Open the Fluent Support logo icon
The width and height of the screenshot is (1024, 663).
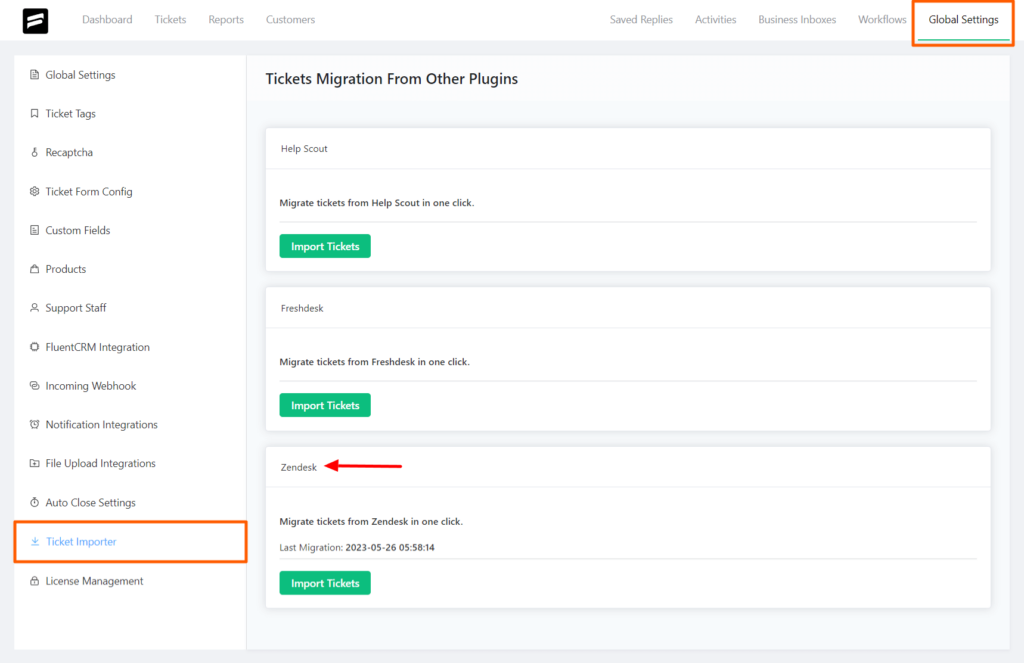(35, 20)
